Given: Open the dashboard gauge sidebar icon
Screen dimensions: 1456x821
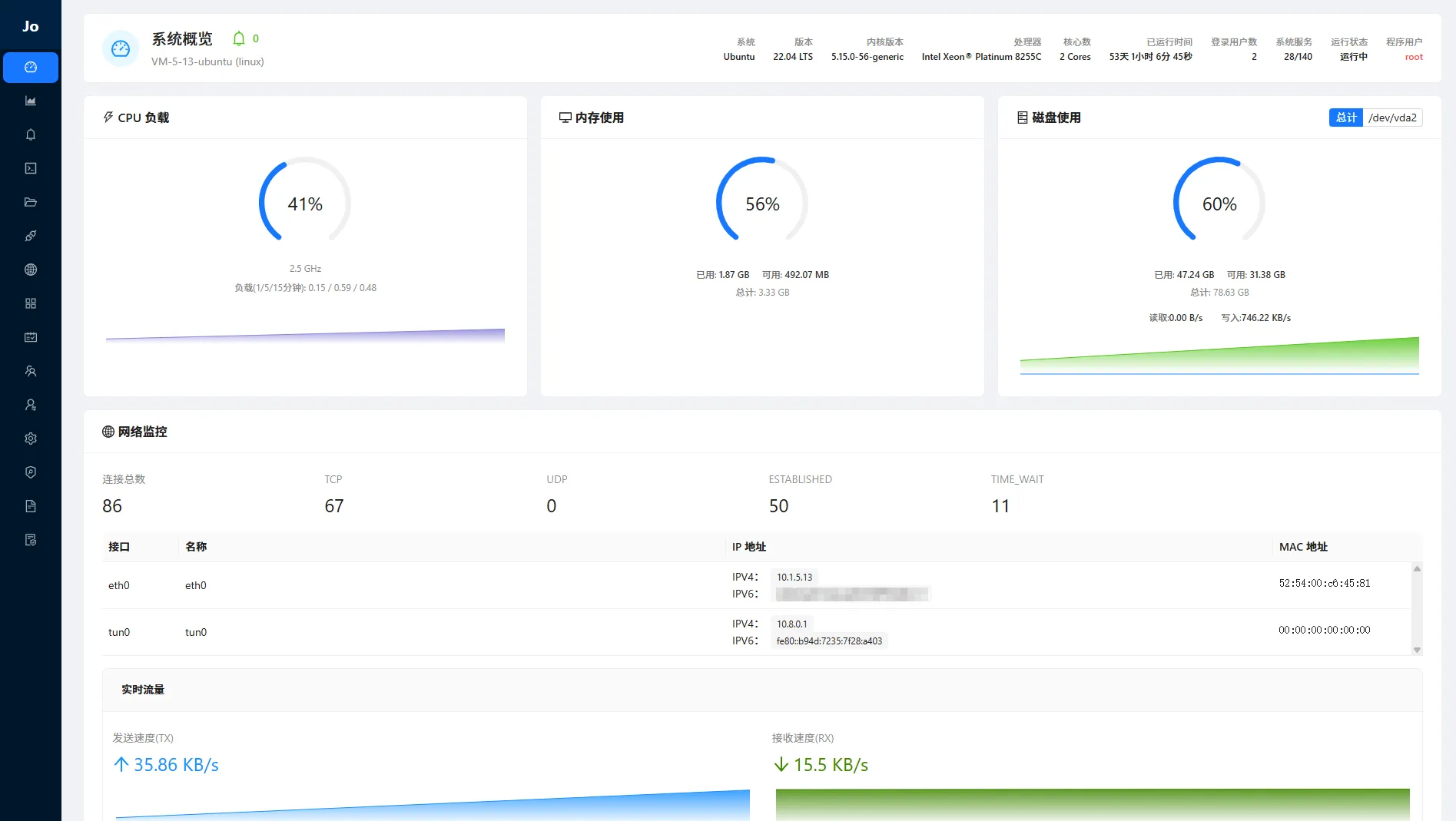Looking at the screenshot, I should tap(31, 68).
